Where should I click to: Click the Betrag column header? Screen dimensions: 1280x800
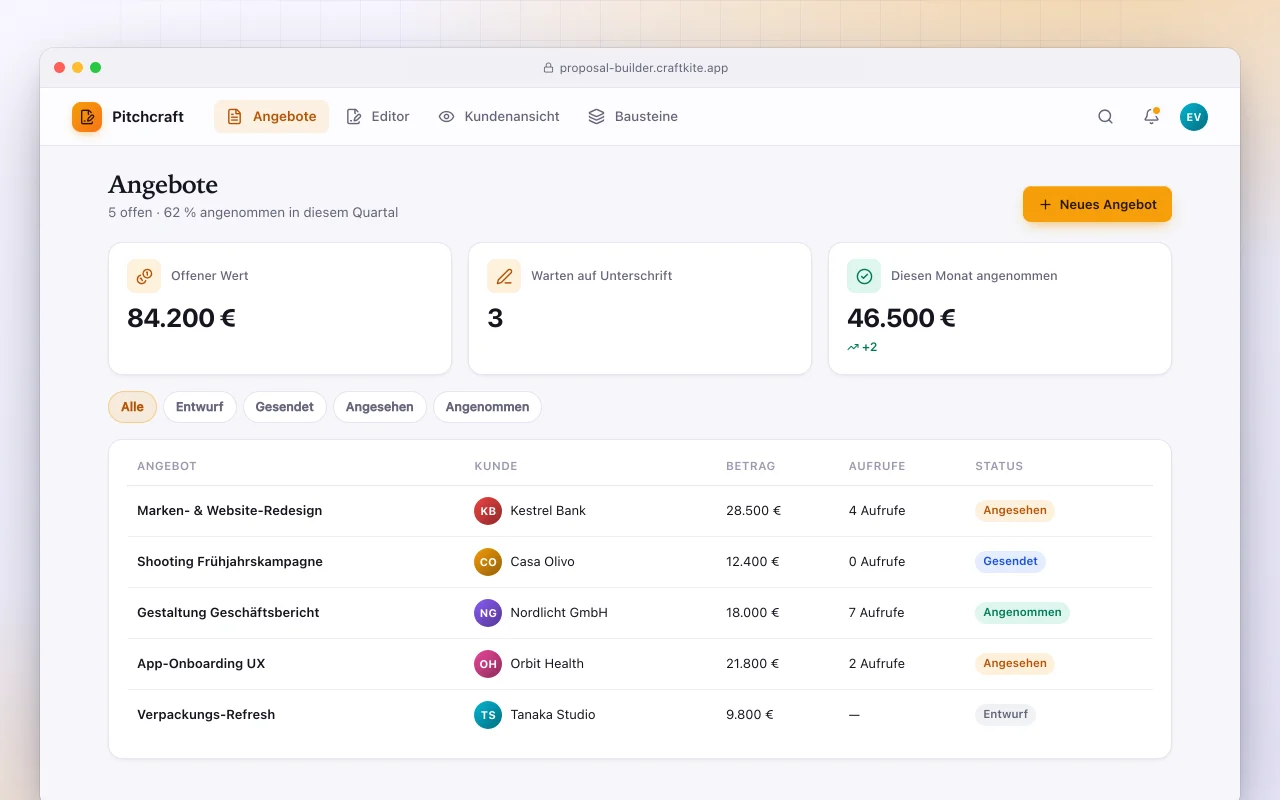coord(751,466)
